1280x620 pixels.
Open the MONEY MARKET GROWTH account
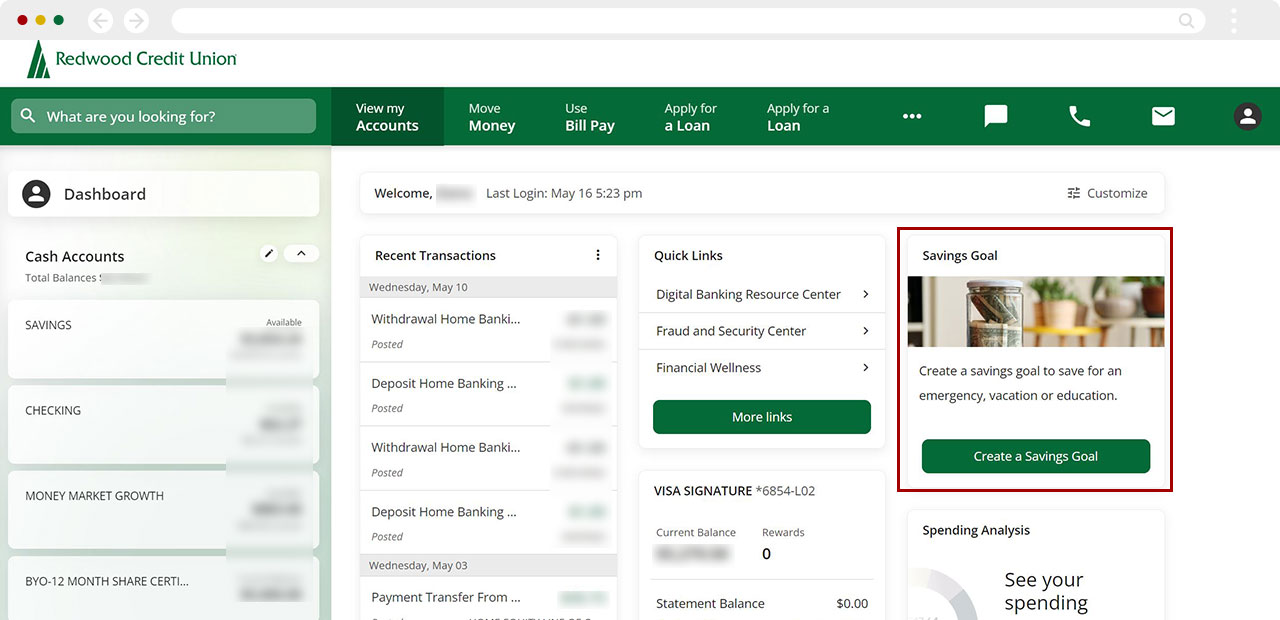pos(164,510)
